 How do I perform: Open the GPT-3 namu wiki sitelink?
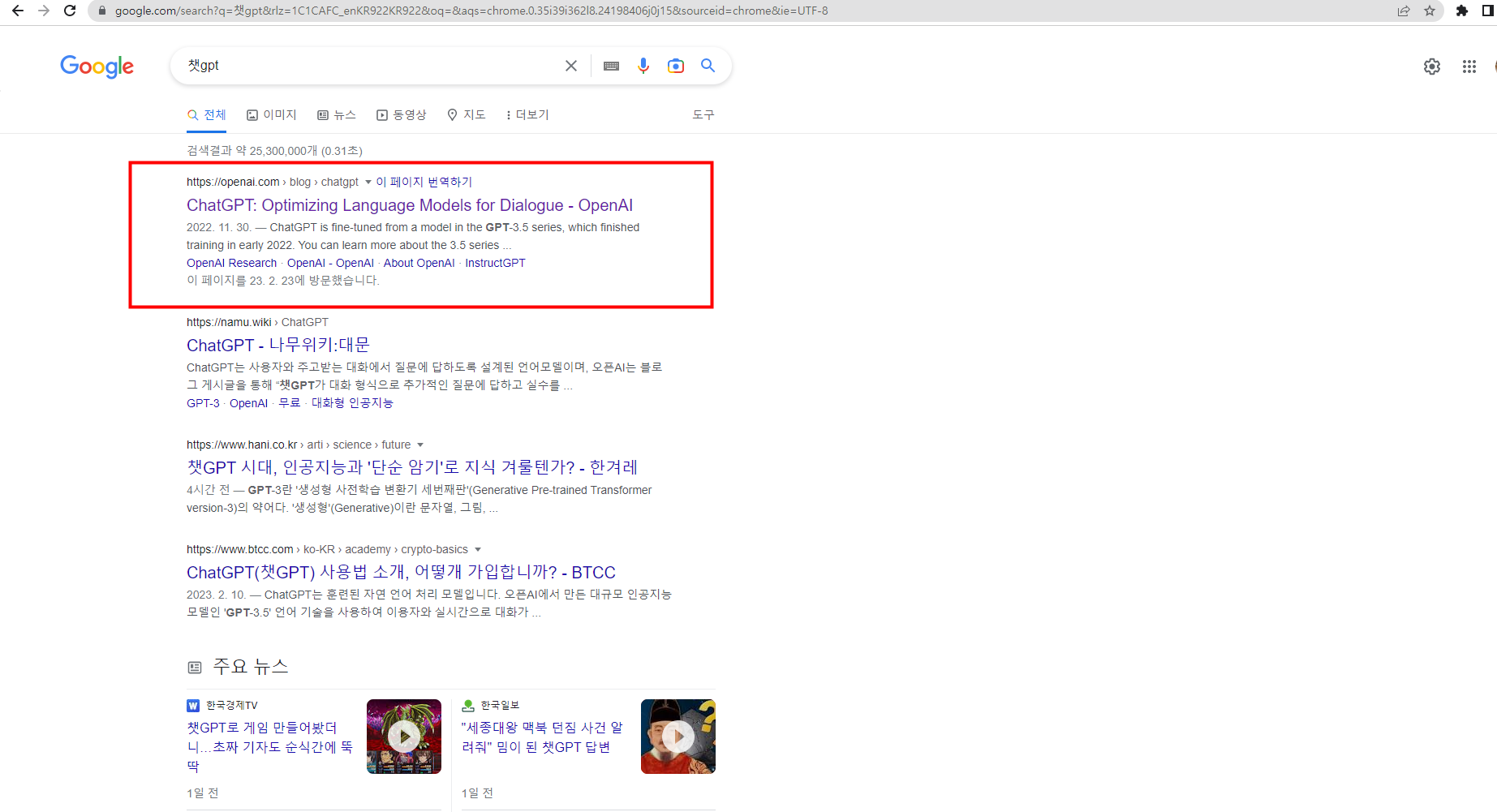[203, 403]
